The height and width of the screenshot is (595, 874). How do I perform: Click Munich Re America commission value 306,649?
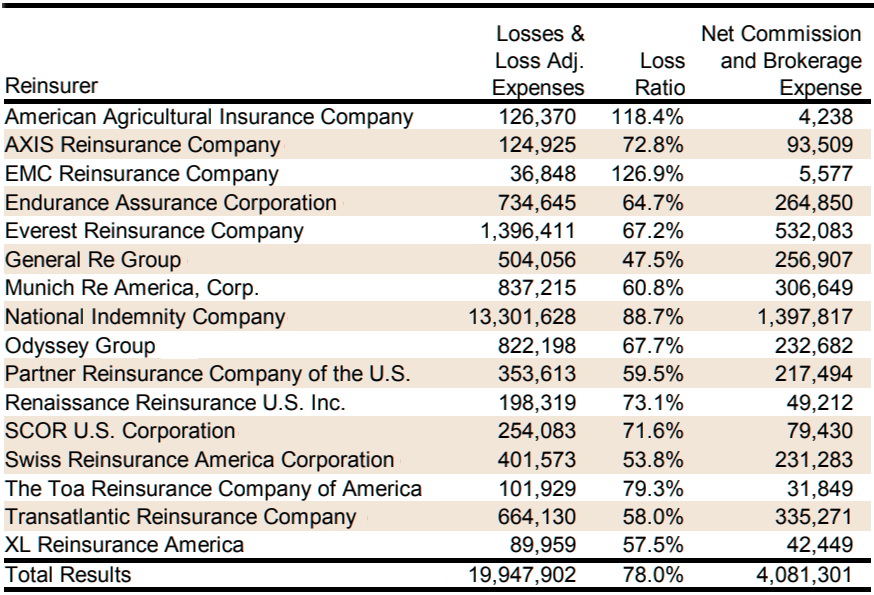click(x=814, y=288)
